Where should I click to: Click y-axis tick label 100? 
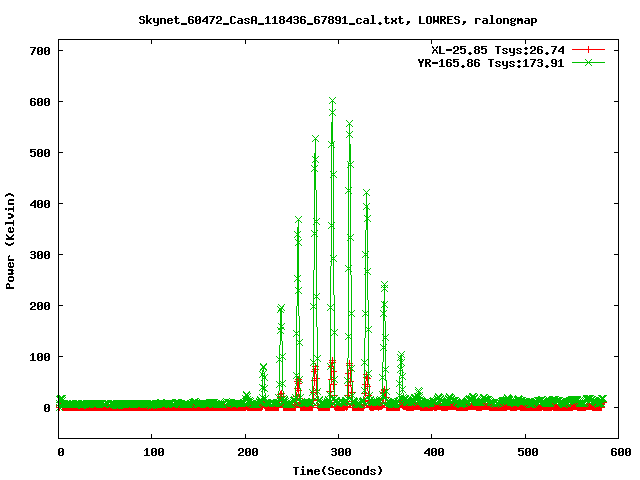click(x=40, y=357)
